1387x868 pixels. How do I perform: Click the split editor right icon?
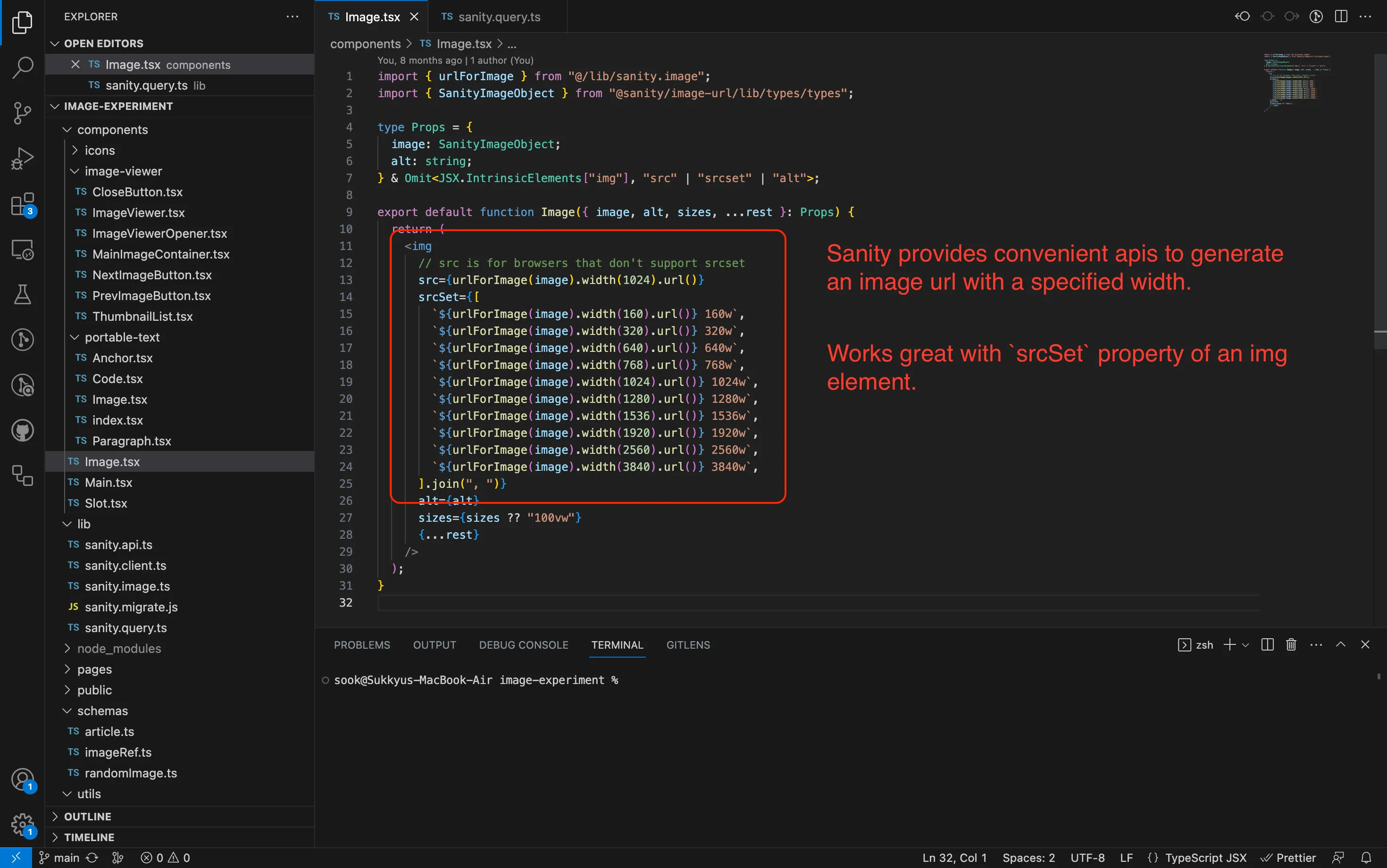[x=1341, y=16]
